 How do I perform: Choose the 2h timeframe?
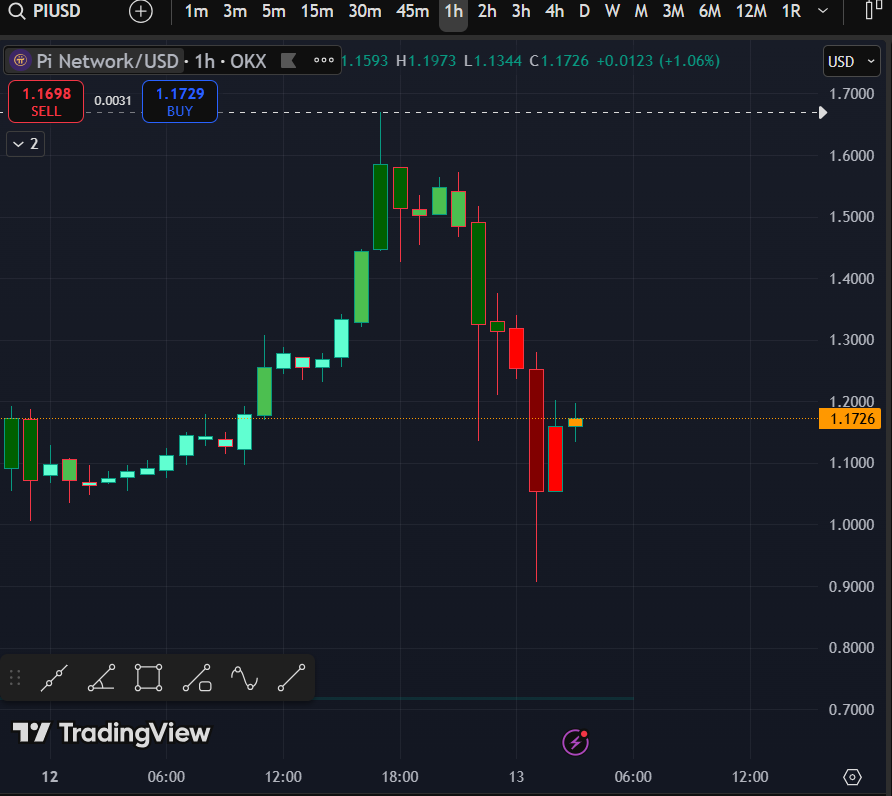pyautogui.click(x=487, y=11)
